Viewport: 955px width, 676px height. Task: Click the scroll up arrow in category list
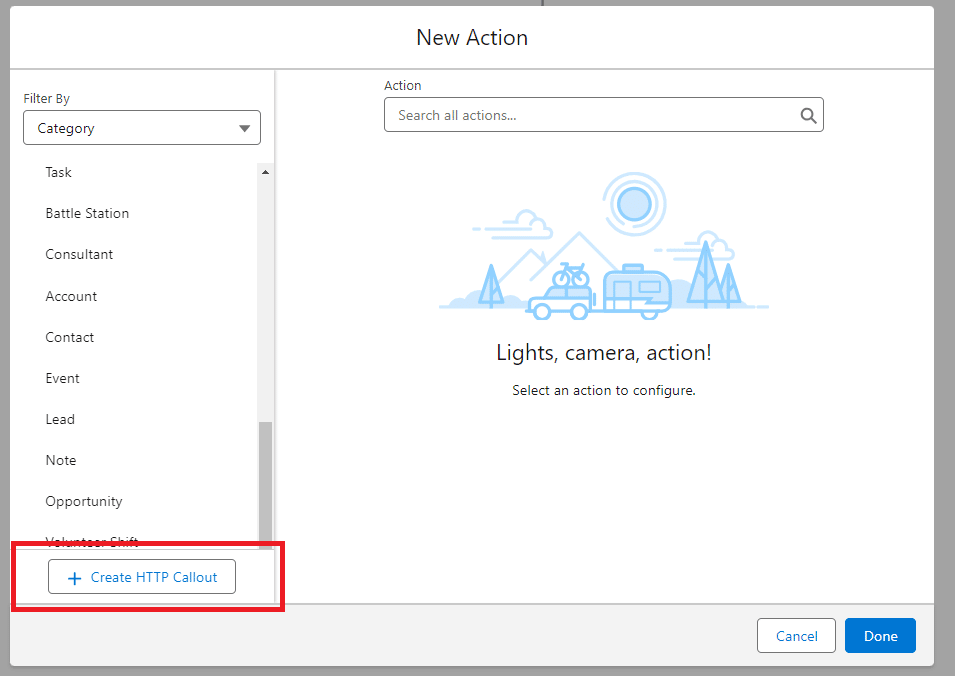tap(265, 173)
